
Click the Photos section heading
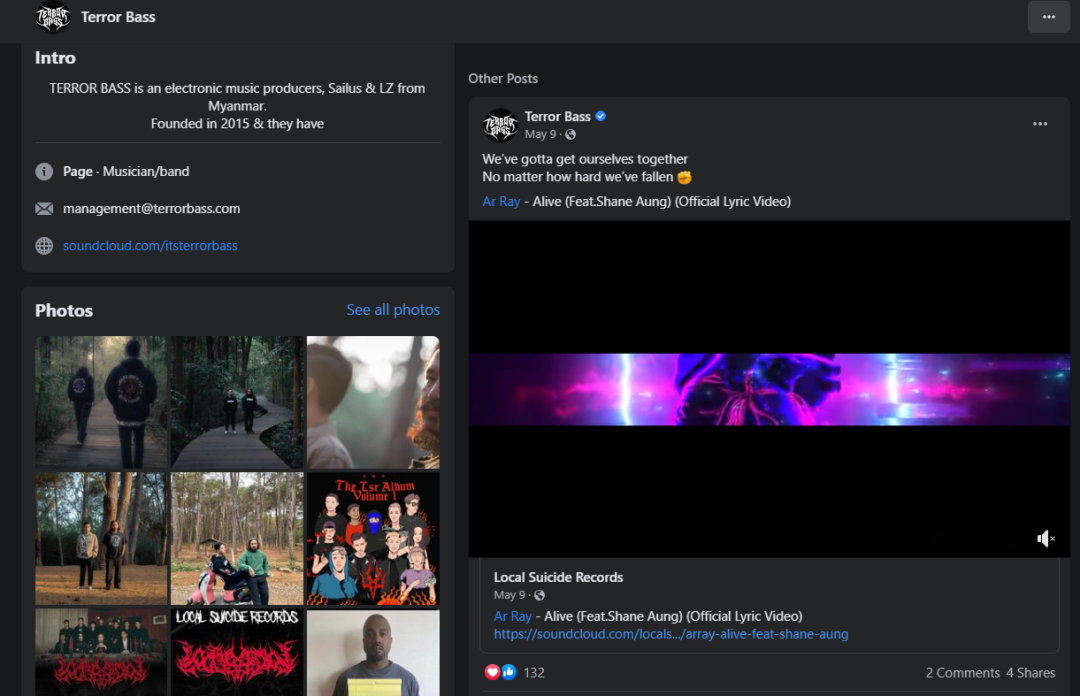[x=64, y=310]
